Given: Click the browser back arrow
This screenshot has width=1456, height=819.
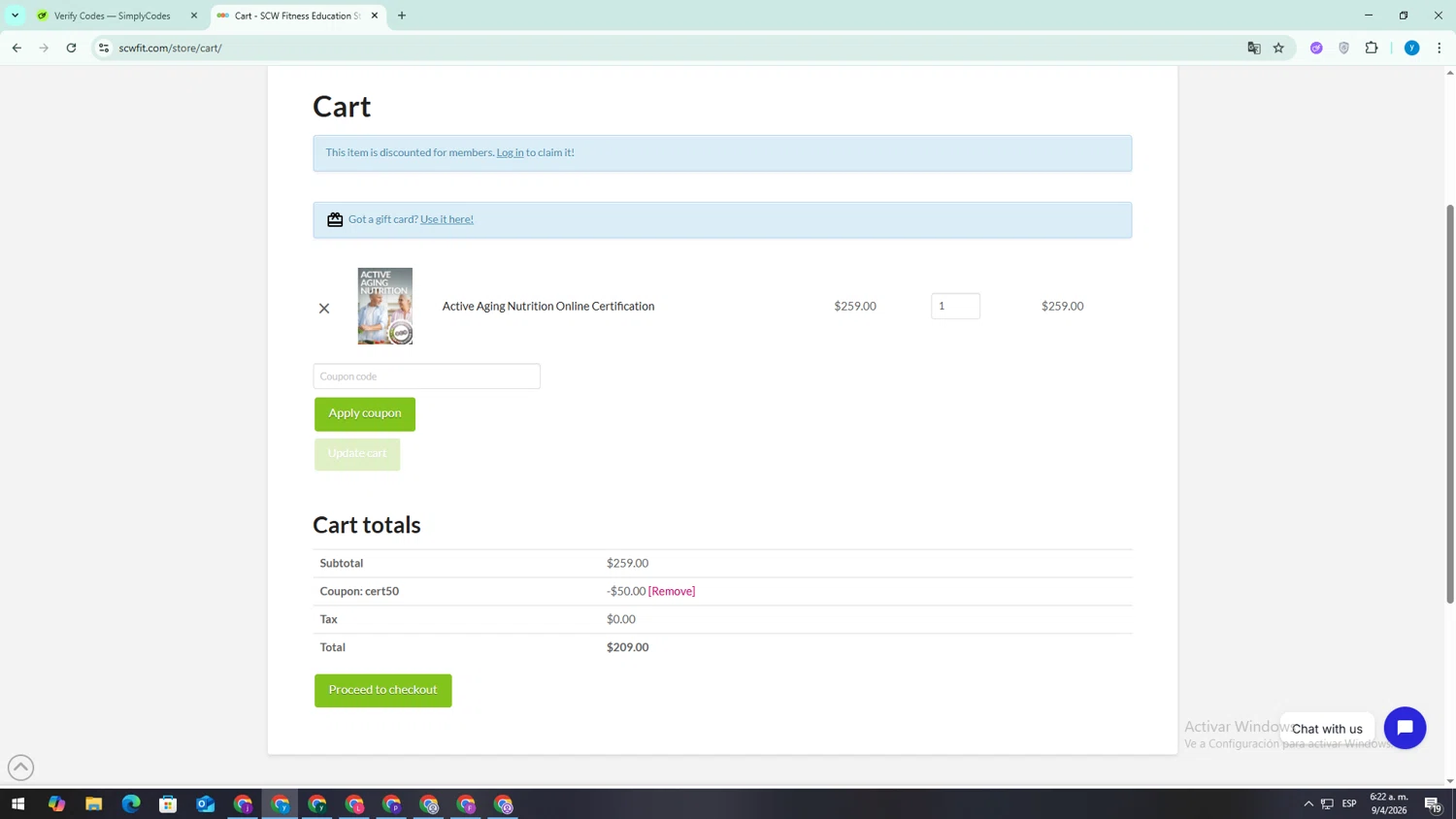Looking at the screenshot, I should point(17,48).
